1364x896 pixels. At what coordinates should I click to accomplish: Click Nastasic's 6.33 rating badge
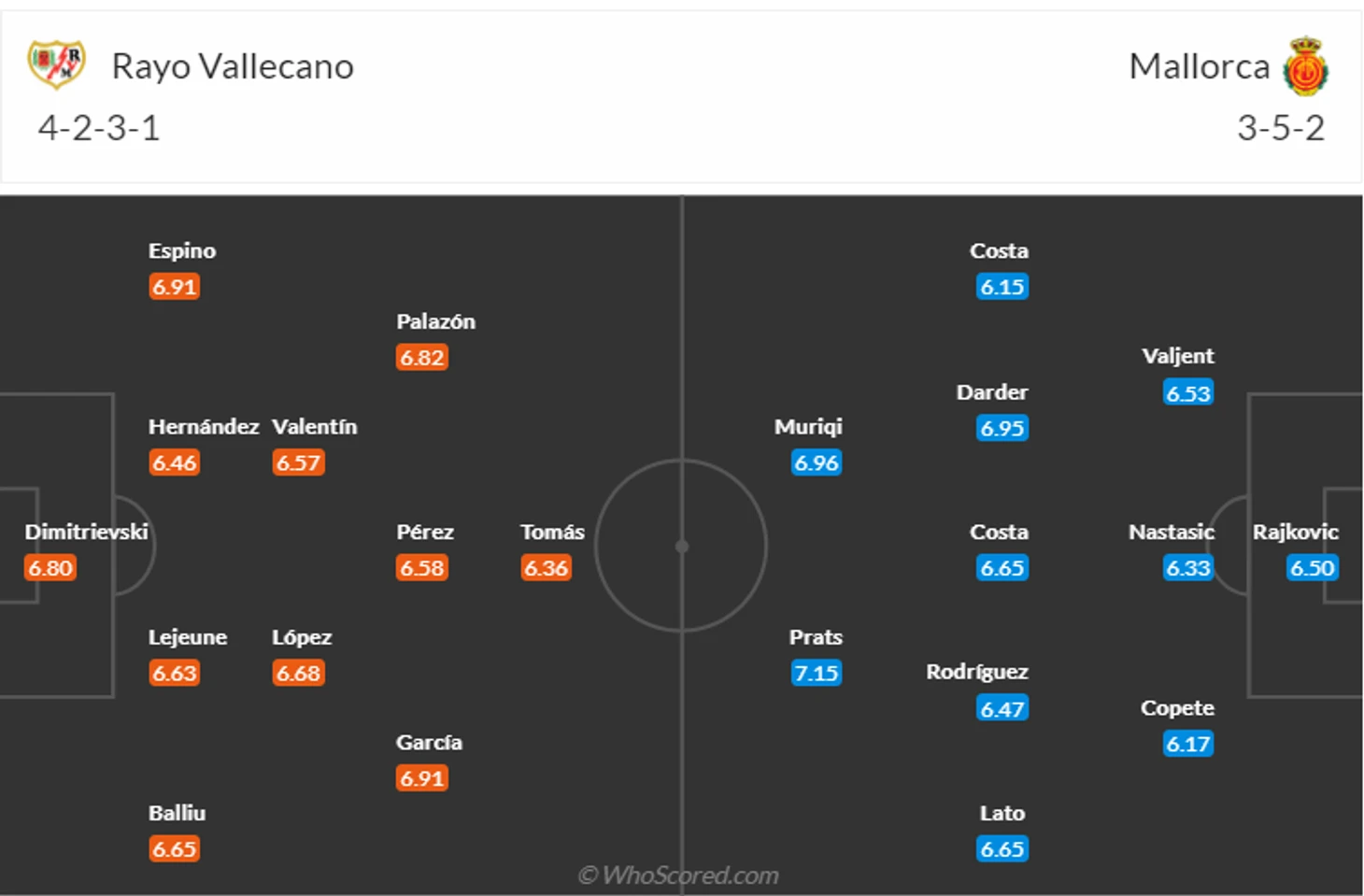click(x=1188, y=567)
